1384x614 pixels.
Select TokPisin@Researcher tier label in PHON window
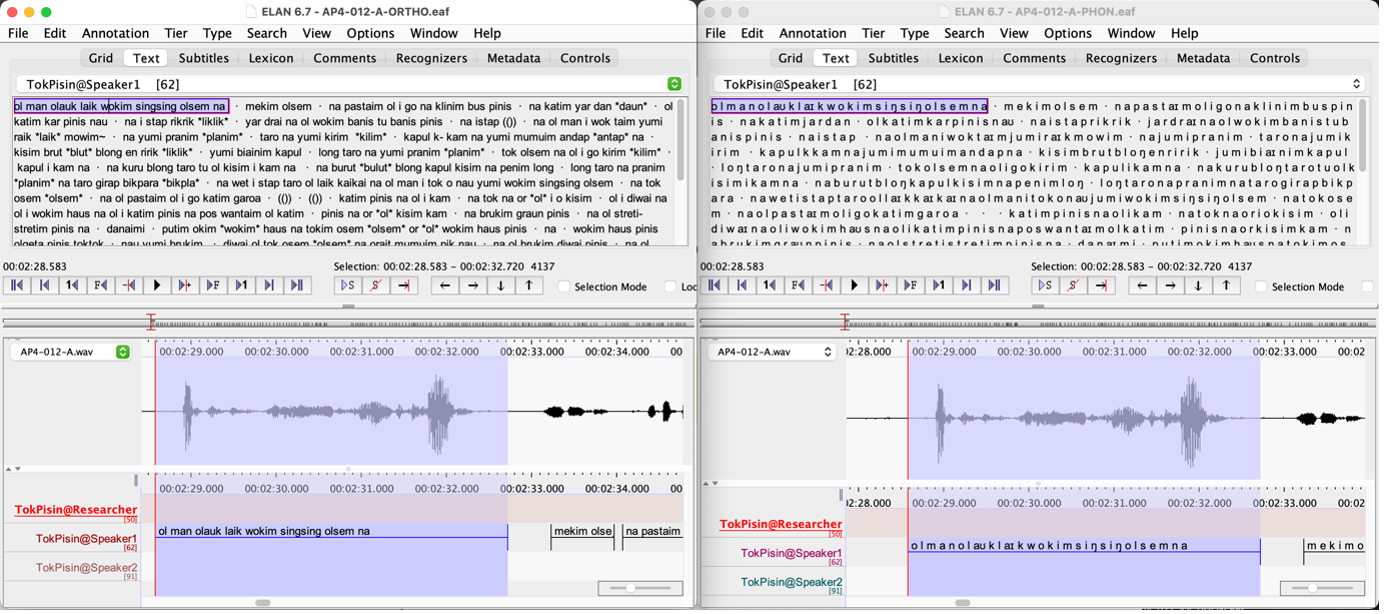tap(781, 524)
